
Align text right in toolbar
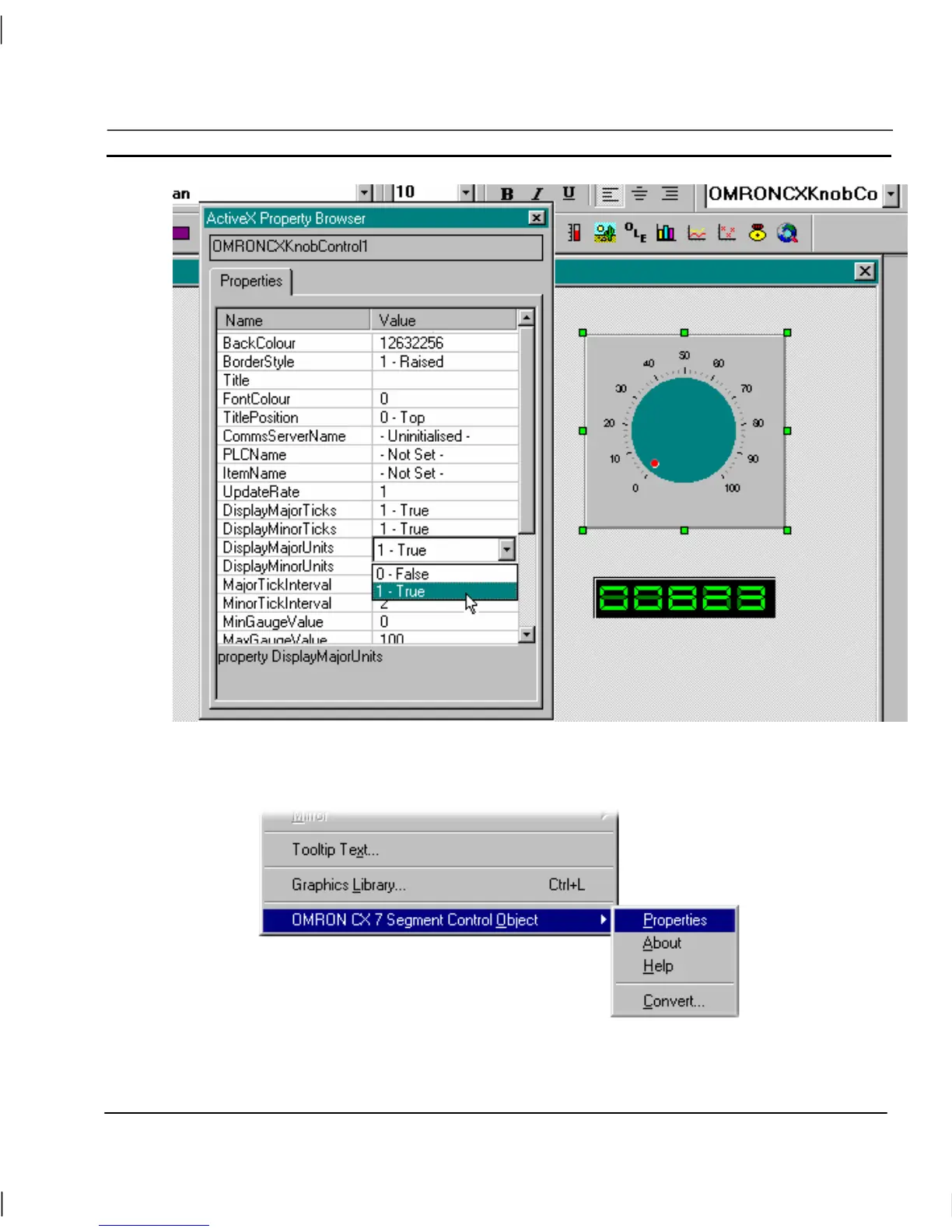670,194
